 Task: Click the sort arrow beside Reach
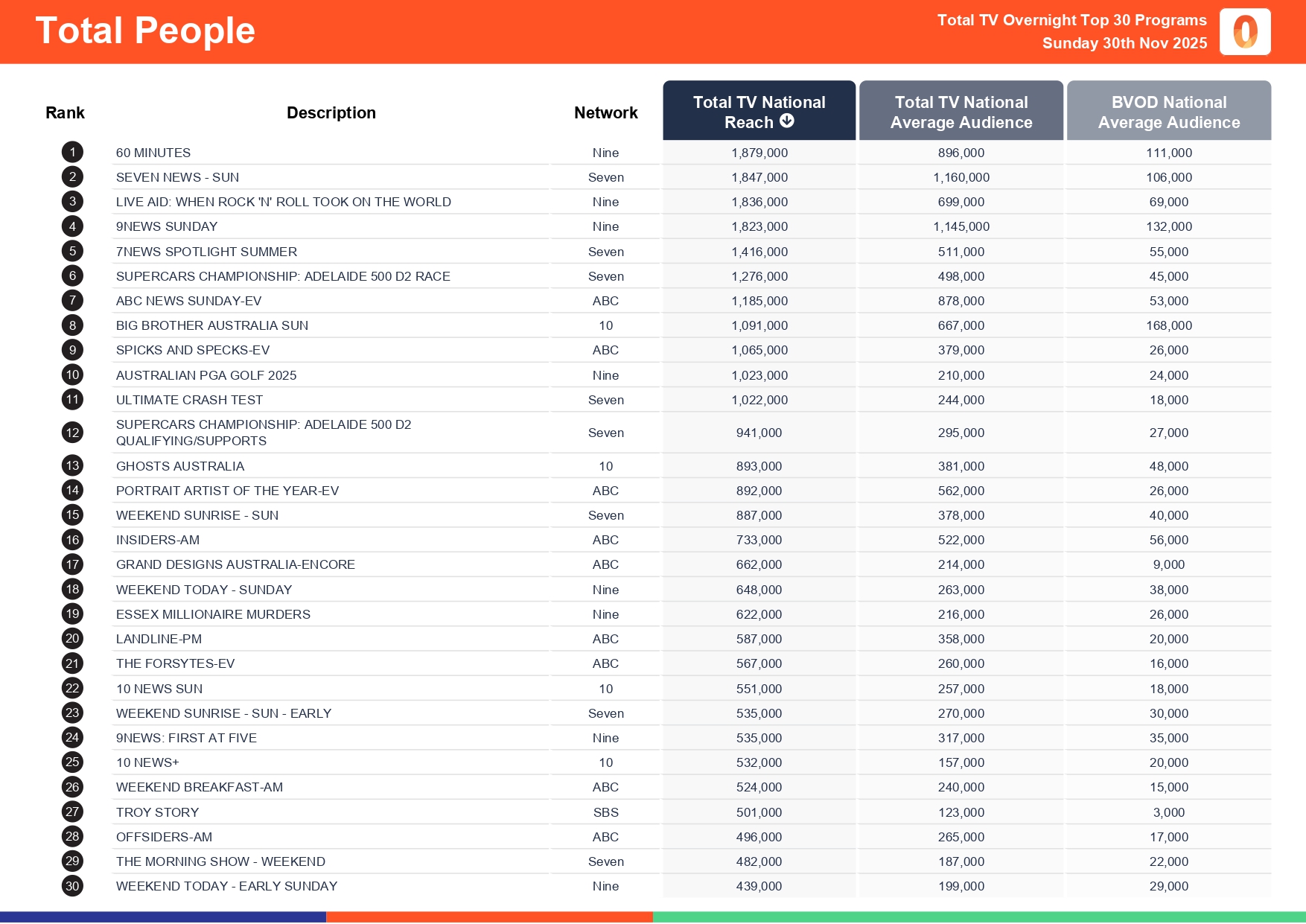pos(787,121)
